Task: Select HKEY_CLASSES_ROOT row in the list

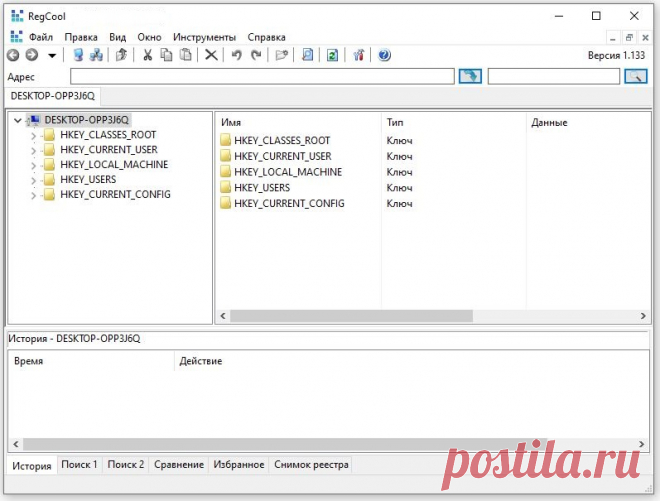Action: tap(282, 140)
